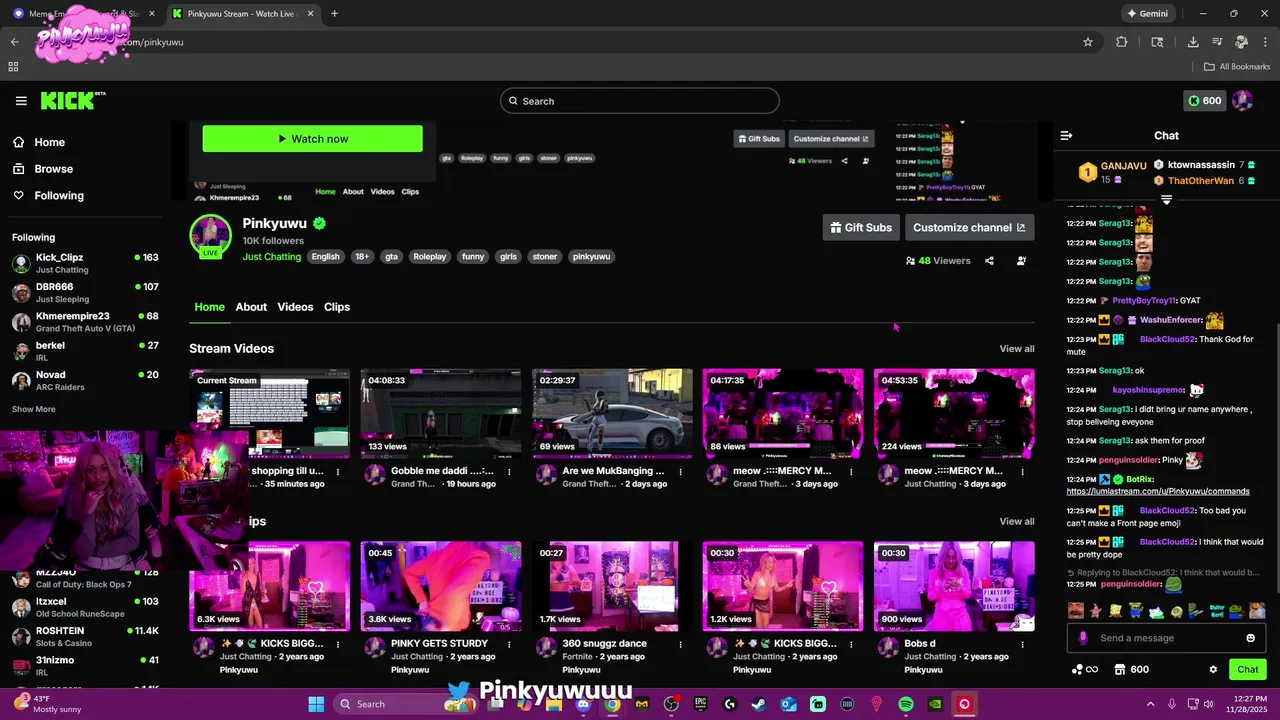Screen dimensions: 1280x720
Task: Click the Just Chatting category under Pinkyuwu's name
Action: pyautogui.click(x=272, y=257)
